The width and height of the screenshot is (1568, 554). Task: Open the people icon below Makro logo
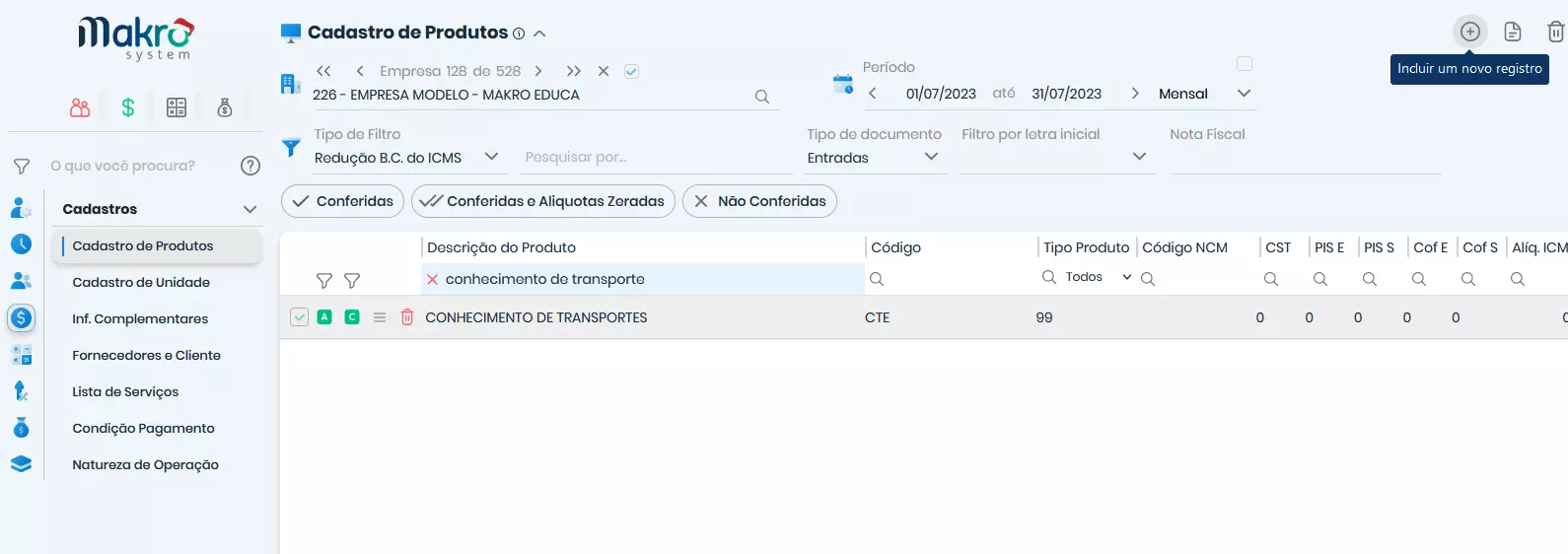[80, 107]
